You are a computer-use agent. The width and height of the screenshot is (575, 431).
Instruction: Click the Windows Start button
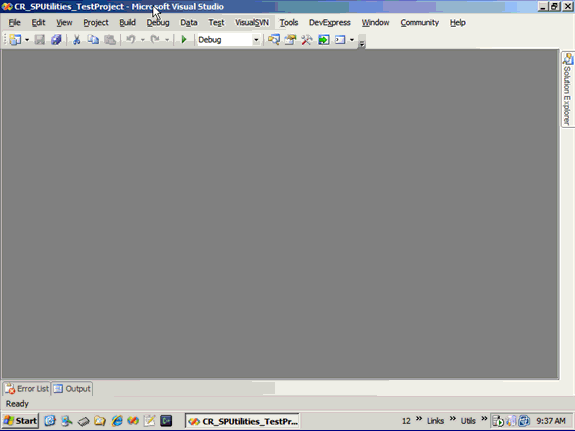tap(20, 420)
